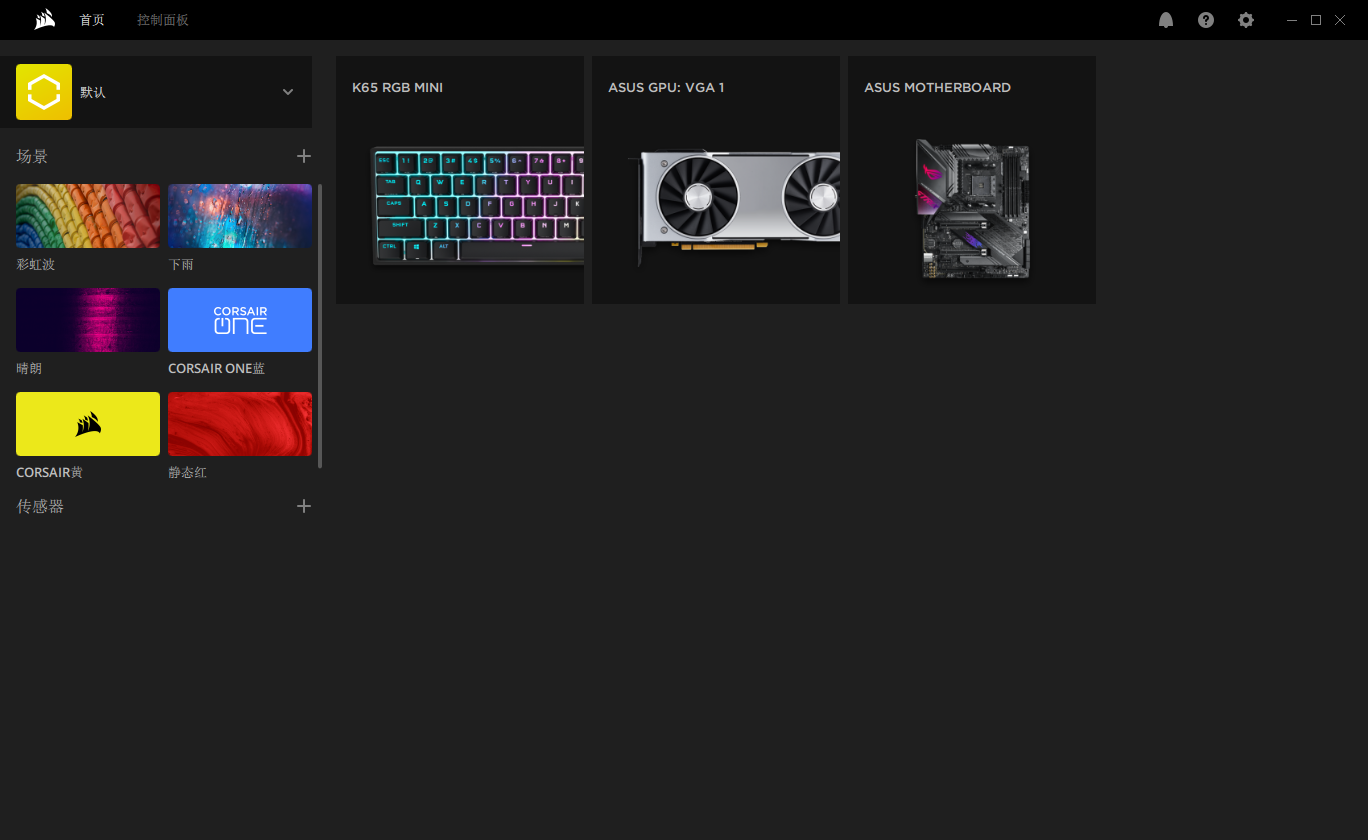Viewport: 1368px width, 840px height.
Task: Open the settings gear icon
Action: (1246, 20)
